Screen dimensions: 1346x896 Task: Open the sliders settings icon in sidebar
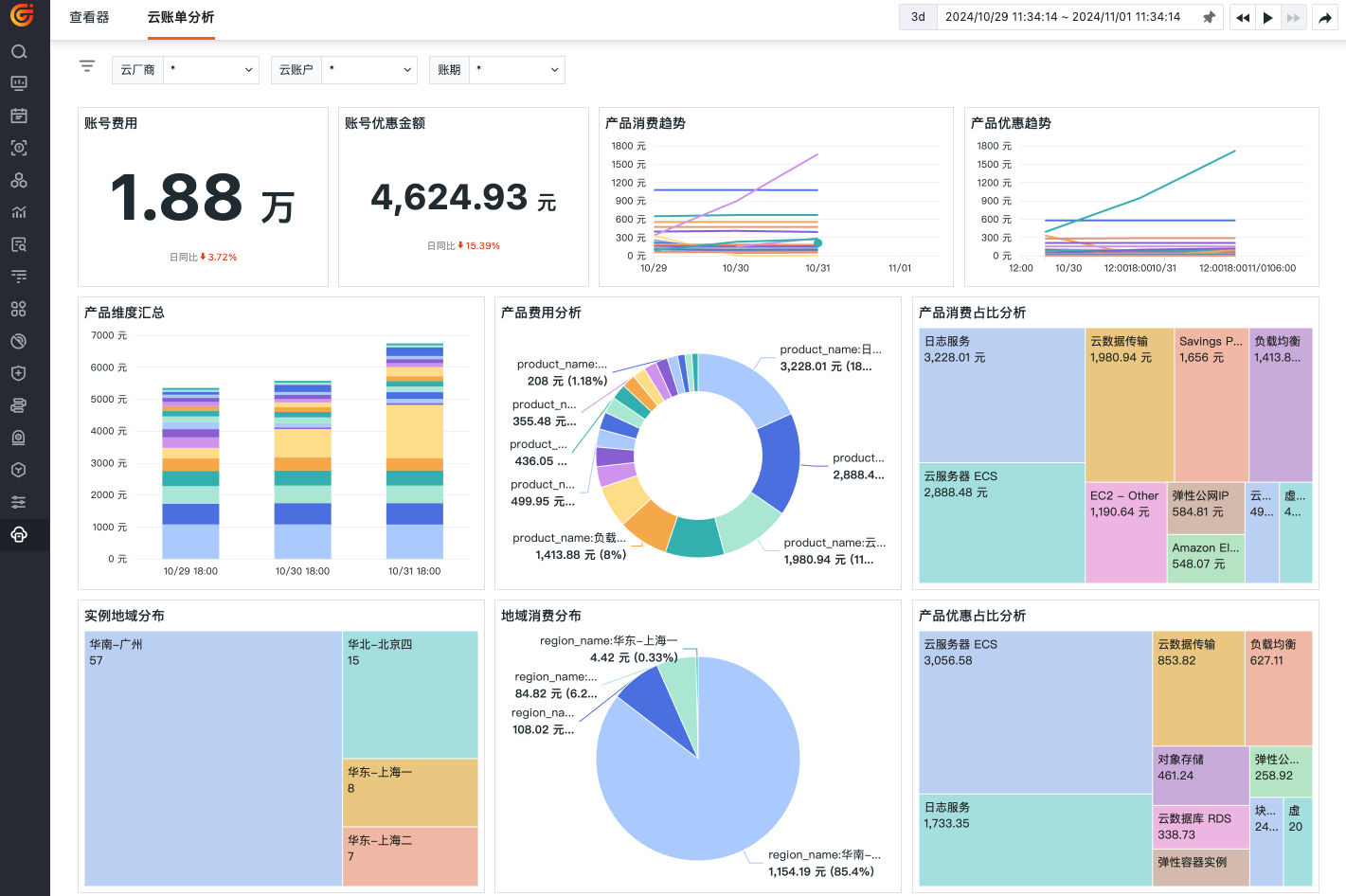pos(19,502)
